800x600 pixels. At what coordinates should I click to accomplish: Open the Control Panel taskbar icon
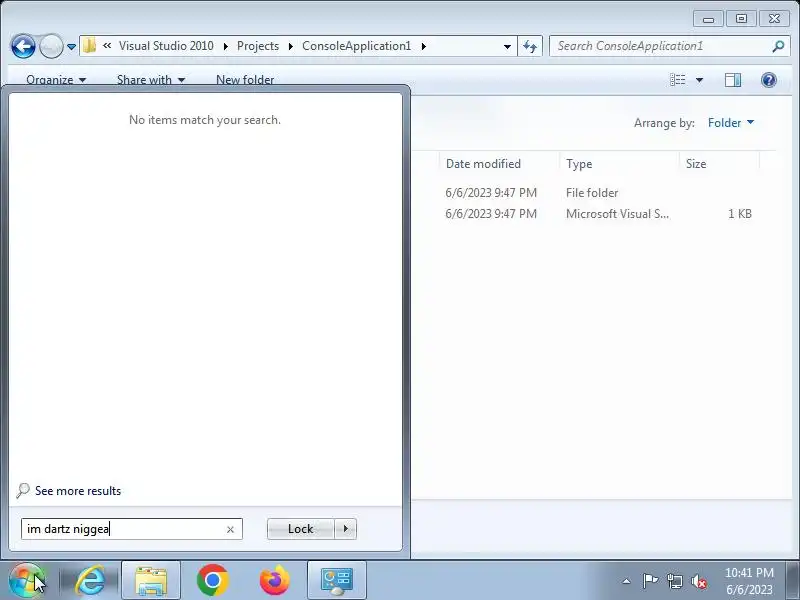337,581
